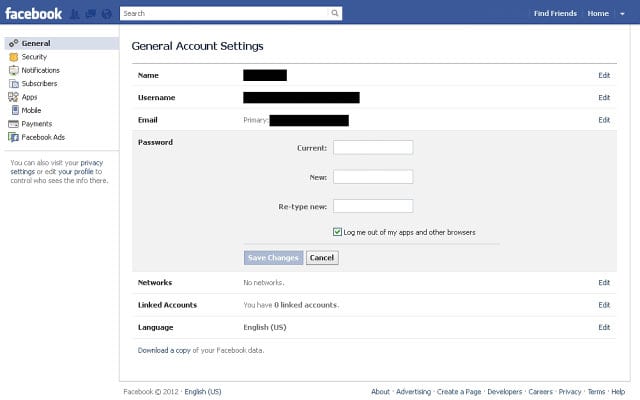Open Create a Page footer link
Image resolution: width=640 pixels, height=400 pixels.
(x=459, y=391)
